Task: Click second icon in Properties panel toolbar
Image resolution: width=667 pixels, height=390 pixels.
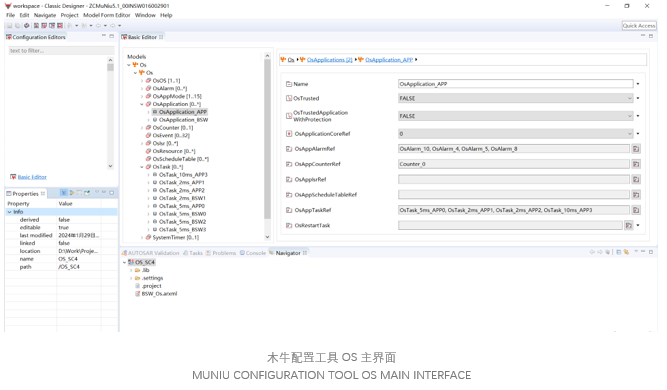Action: (71, 193)
